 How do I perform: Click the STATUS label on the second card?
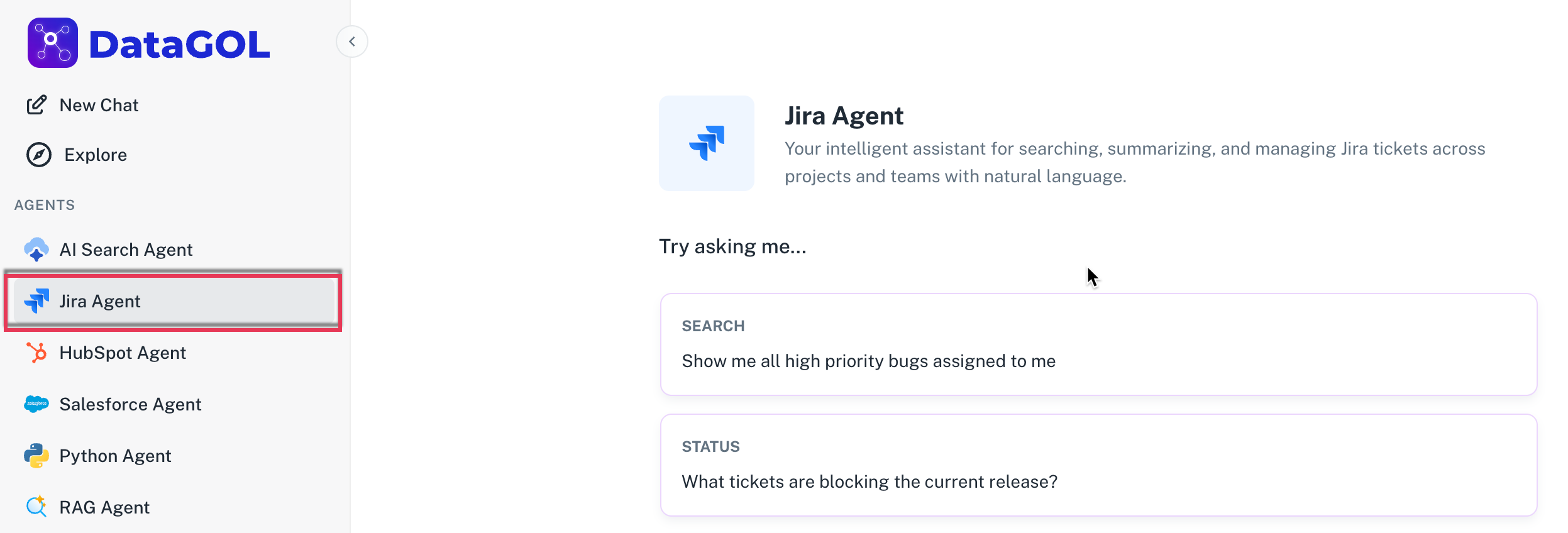coord(710,447)
